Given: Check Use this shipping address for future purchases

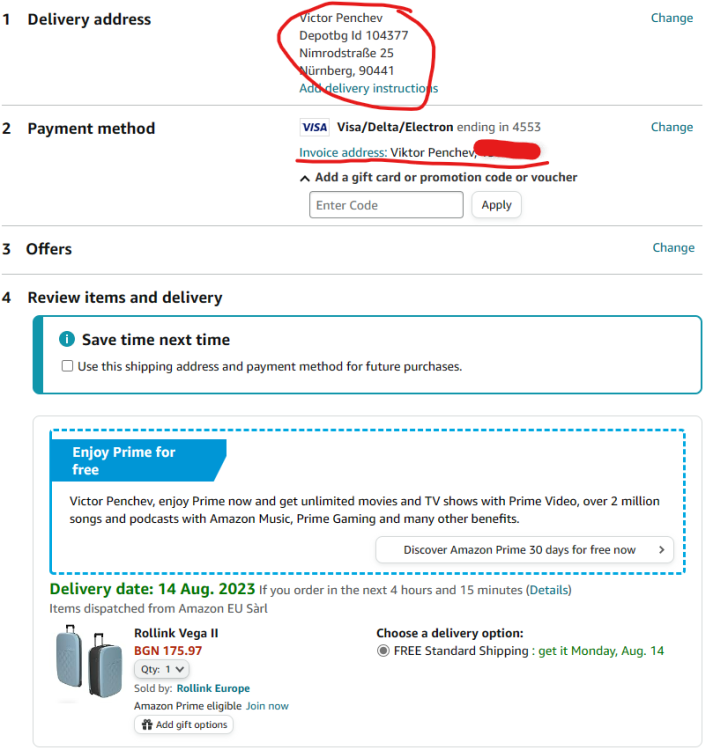Looking at the screenshot, I should click(x=67, y=366).
